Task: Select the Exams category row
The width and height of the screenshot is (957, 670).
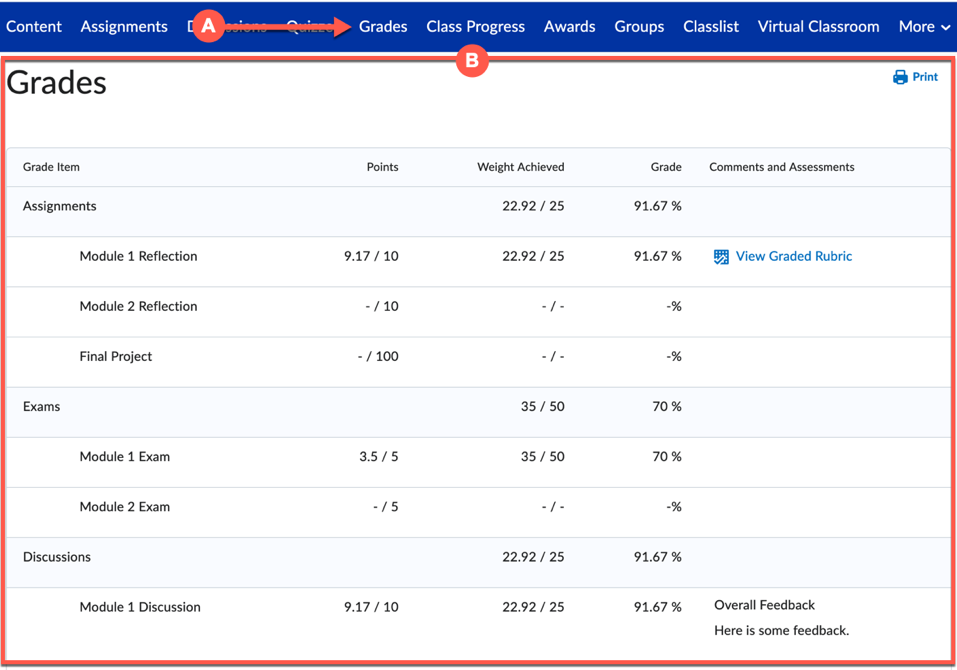Action: pos(42,407)
